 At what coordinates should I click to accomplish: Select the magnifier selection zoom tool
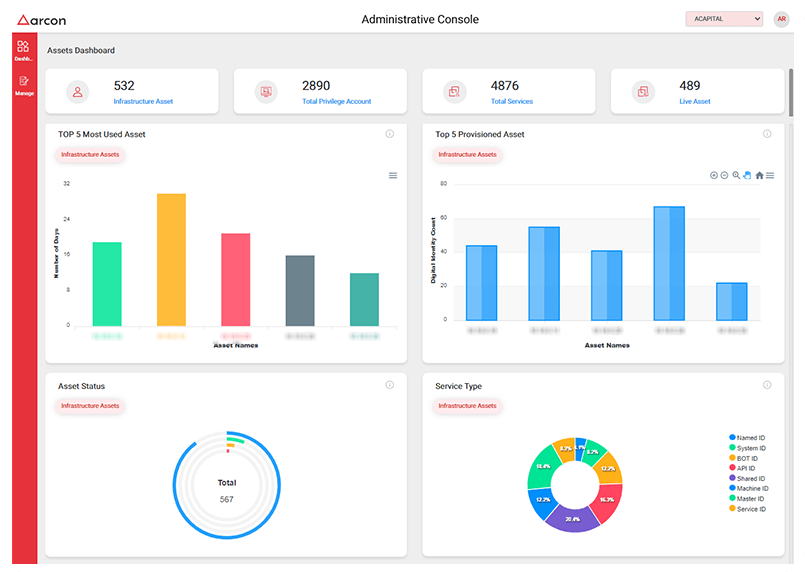coord(736,175)
